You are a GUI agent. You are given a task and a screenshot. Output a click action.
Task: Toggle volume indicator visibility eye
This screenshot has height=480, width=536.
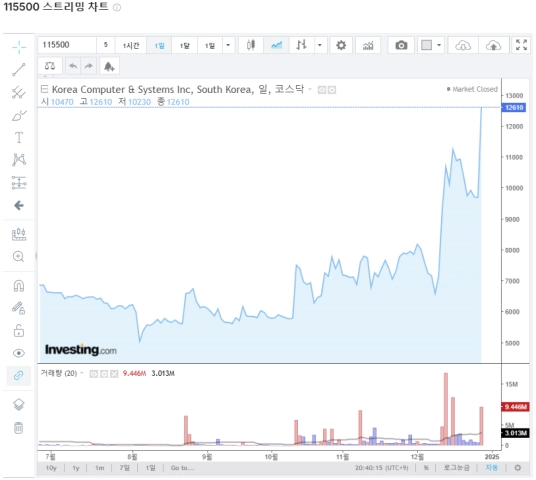(x=93, y=374)
